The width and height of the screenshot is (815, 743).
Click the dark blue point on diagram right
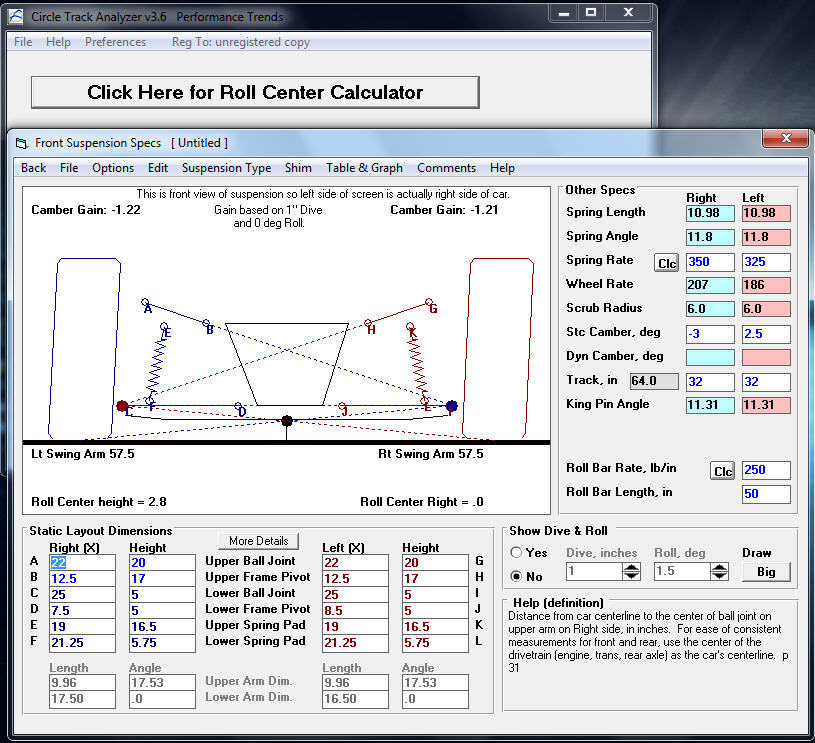coord(451,406)
